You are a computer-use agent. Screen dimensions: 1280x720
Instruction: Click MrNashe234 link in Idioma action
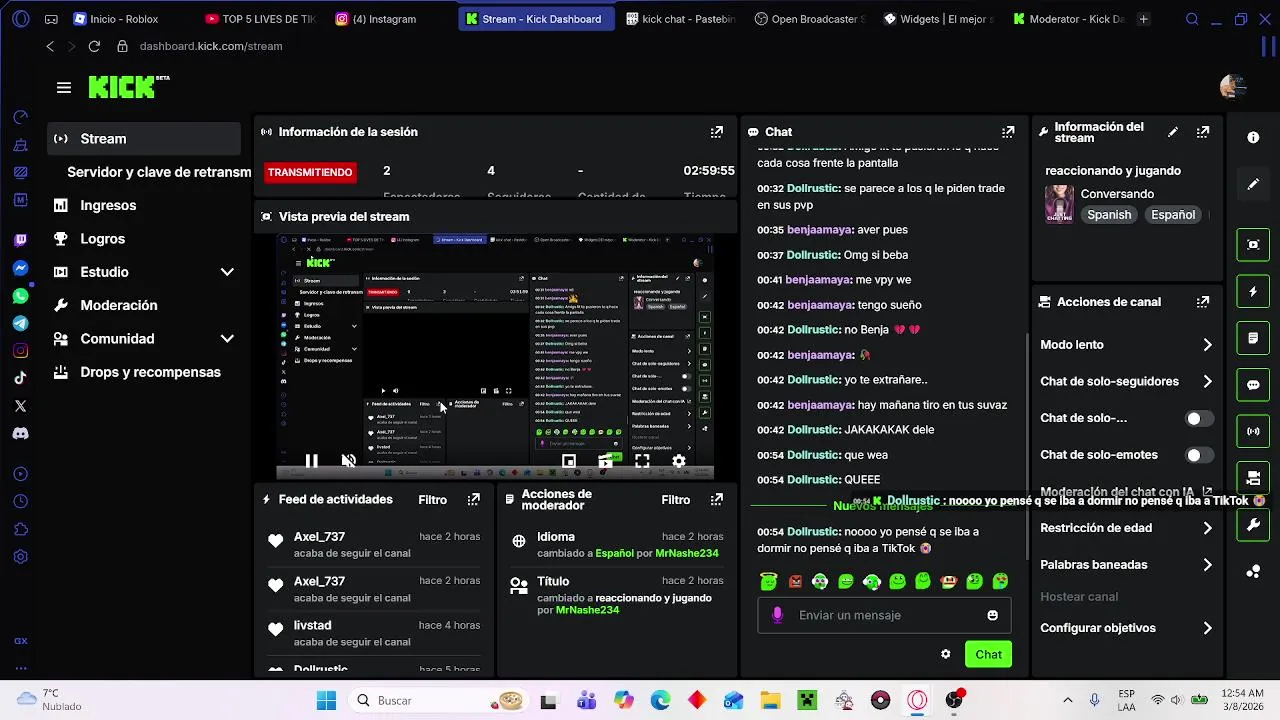pyautogui.click(x=687, y=553)
